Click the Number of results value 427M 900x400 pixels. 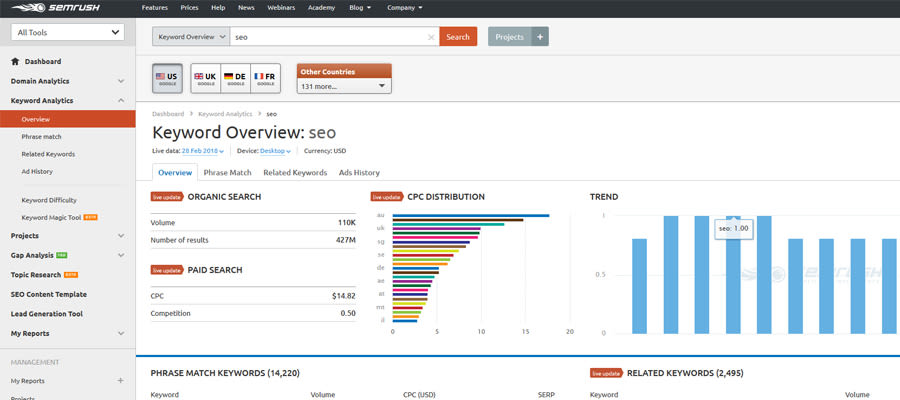coord(346,240)
